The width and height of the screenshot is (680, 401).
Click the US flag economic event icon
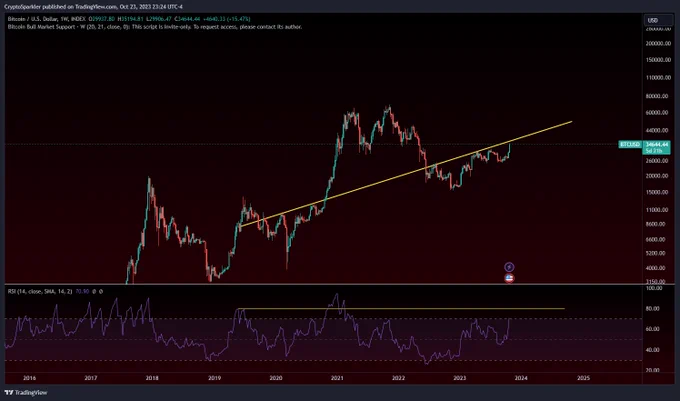pos(509,278)
